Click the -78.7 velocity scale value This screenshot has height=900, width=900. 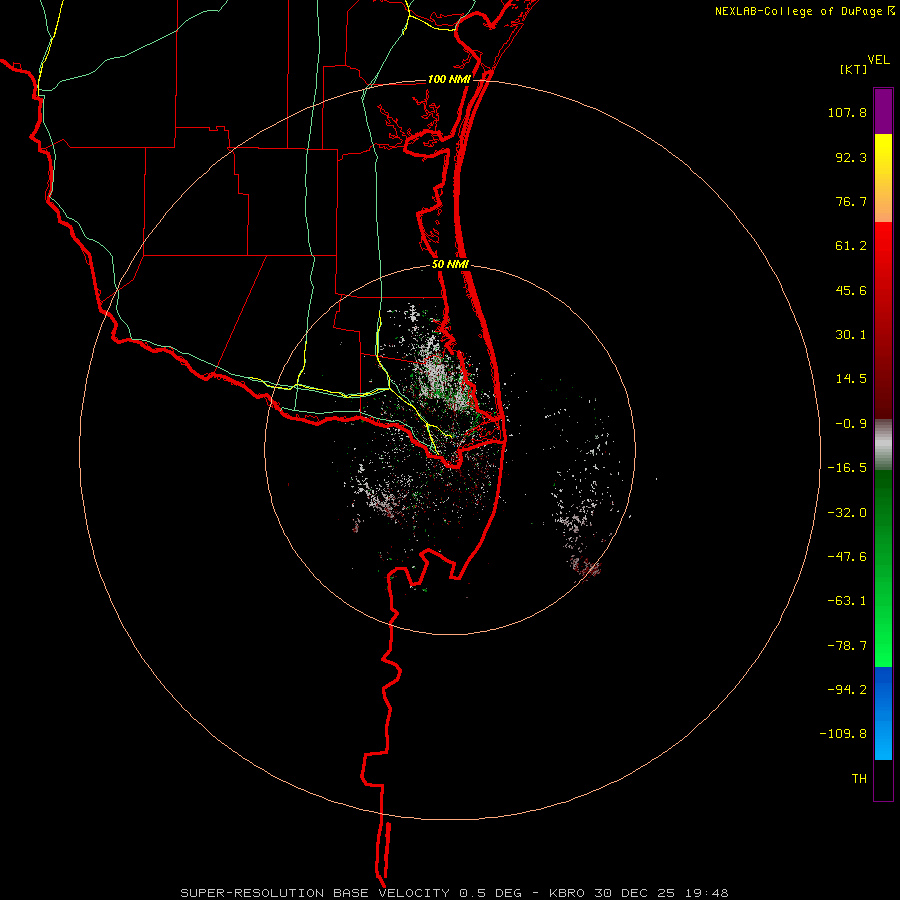pos(847,646)
